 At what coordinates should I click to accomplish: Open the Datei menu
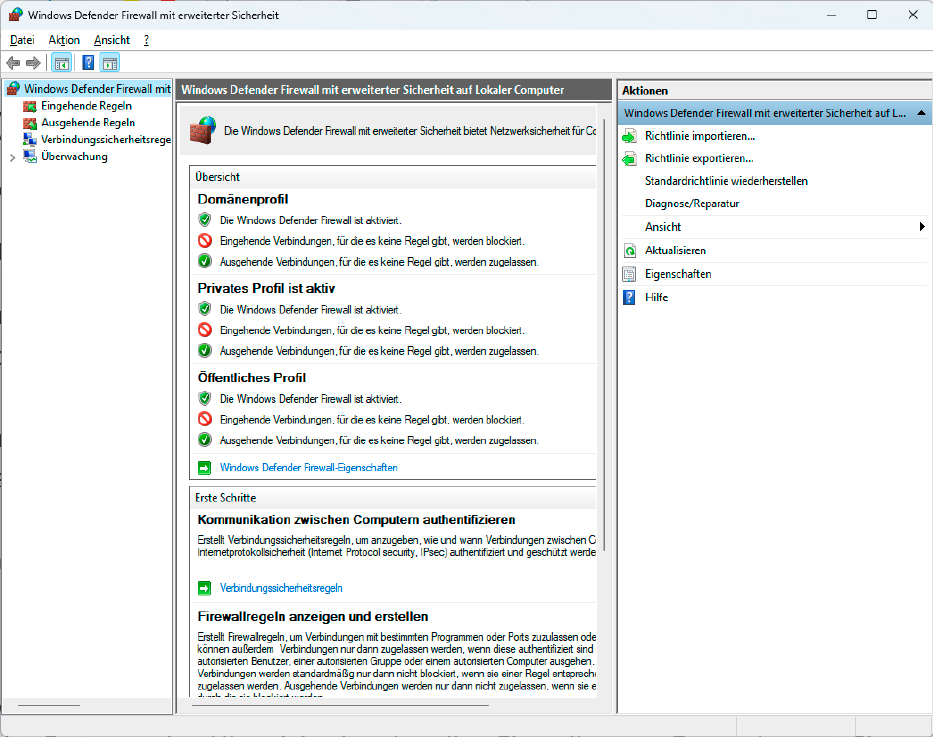pos(22,40)
